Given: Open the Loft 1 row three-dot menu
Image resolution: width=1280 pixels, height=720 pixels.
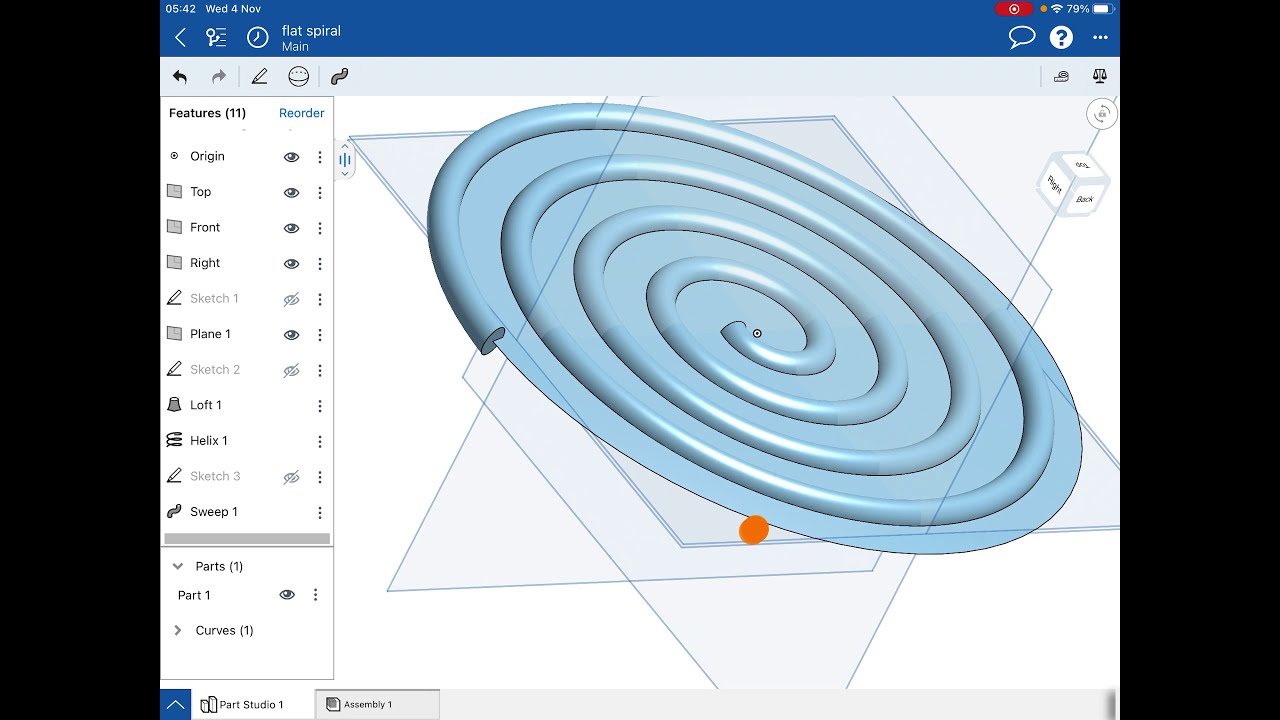Looking at the screenshot, I should 320,406.
